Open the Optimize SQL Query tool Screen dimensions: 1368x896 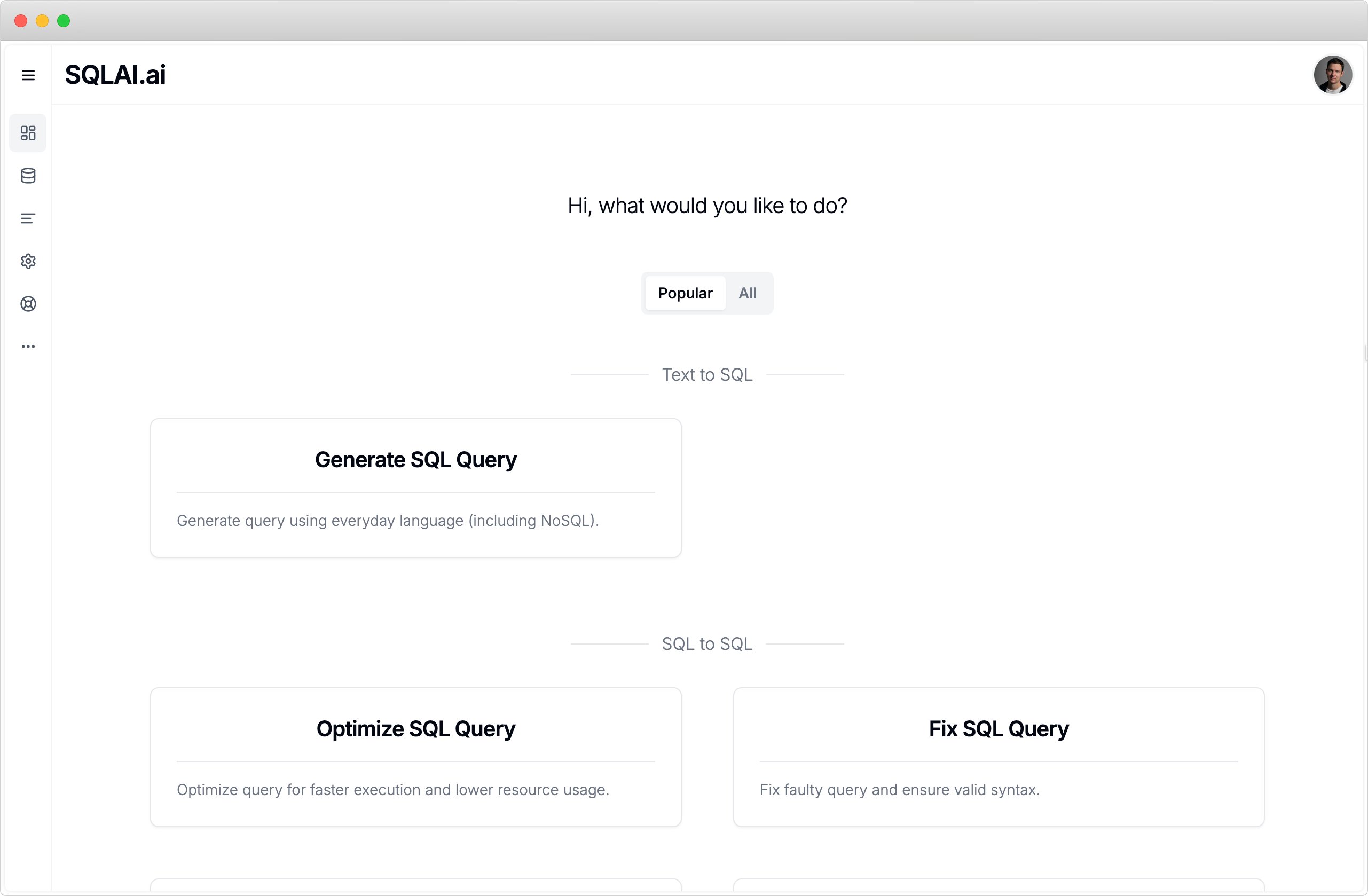pos(415,757)
